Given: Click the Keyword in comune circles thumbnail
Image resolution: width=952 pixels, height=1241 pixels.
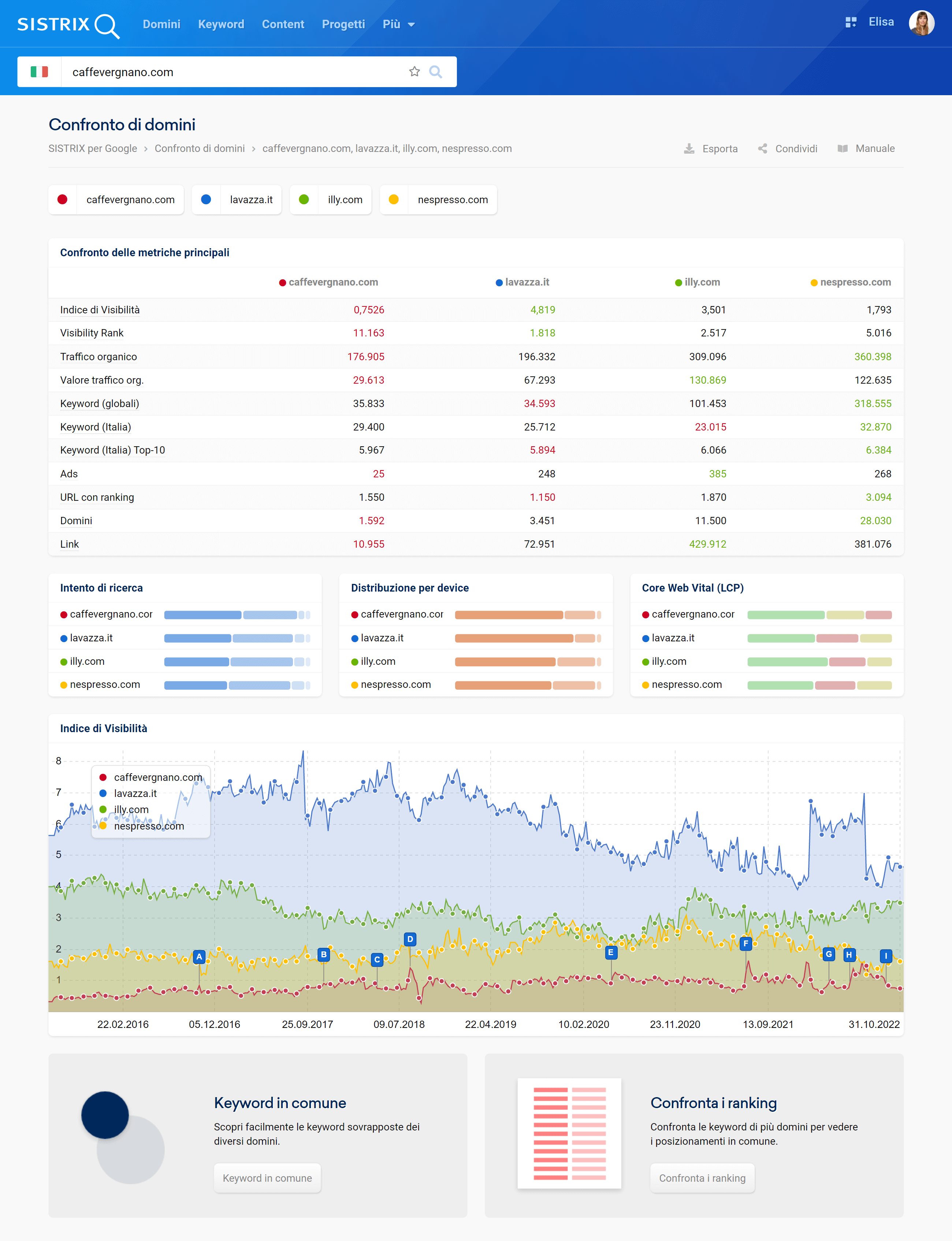Looking at the screenshot, I should [x=122, y=1137].
